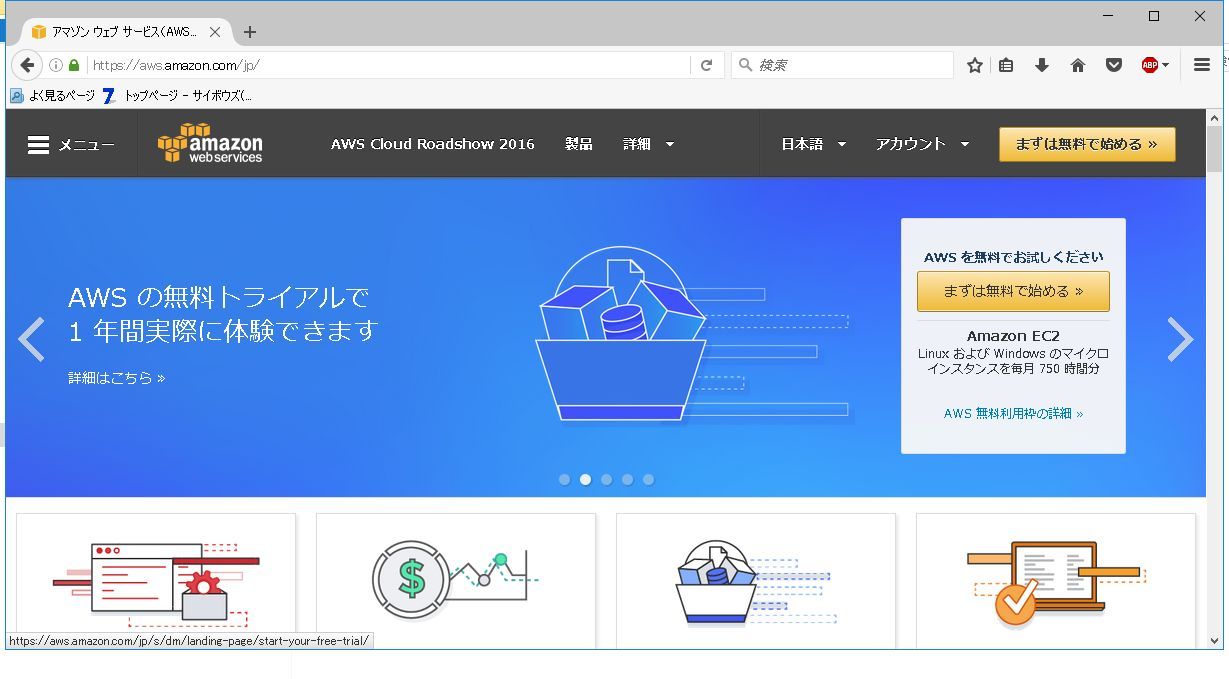The width and height of the screenshot is (1229, 679).
Task: Click the address bar URL field
Action: [x=388, y=65]
